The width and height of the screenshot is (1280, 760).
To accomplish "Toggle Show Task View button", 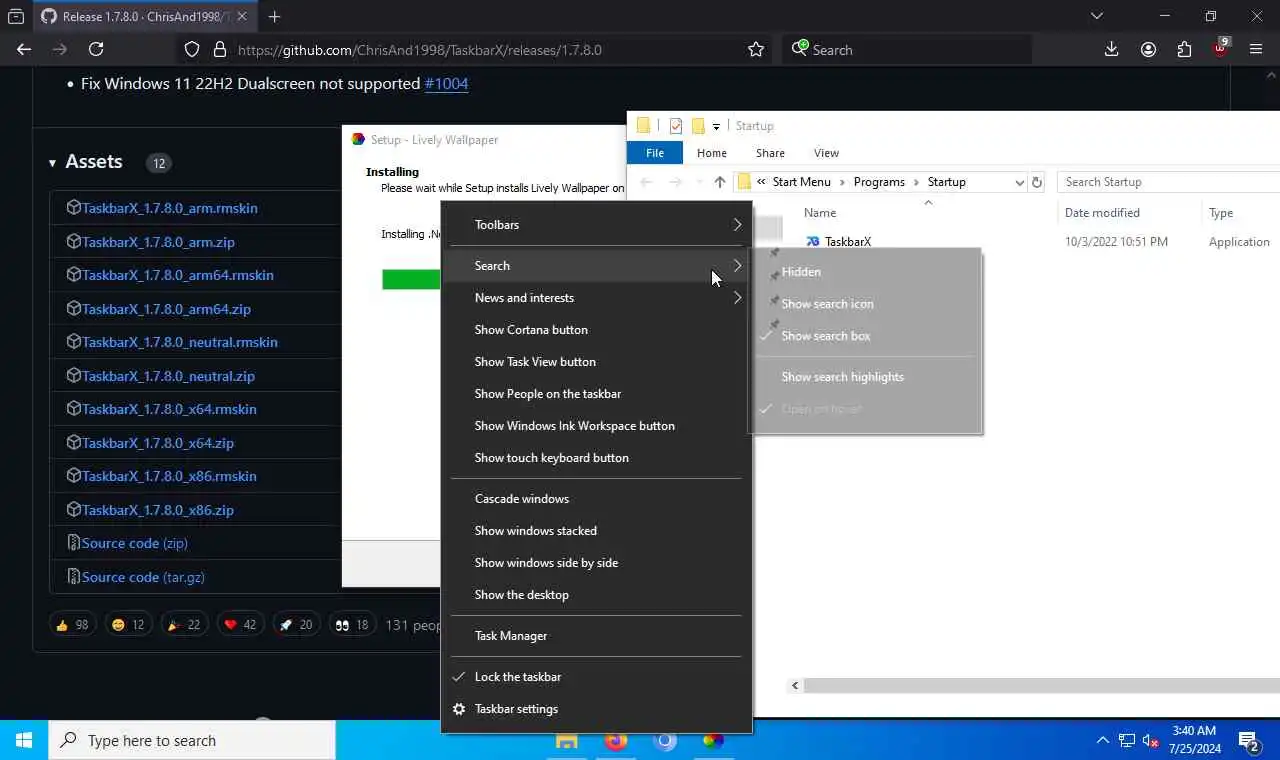I will (596, 362).
